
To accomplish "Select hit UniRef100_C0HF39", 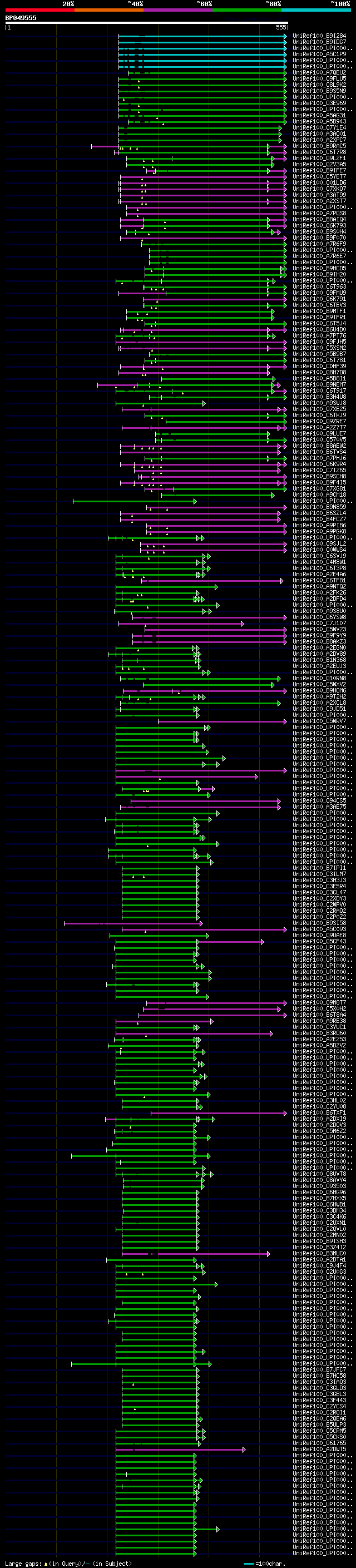I will [319, 367].
